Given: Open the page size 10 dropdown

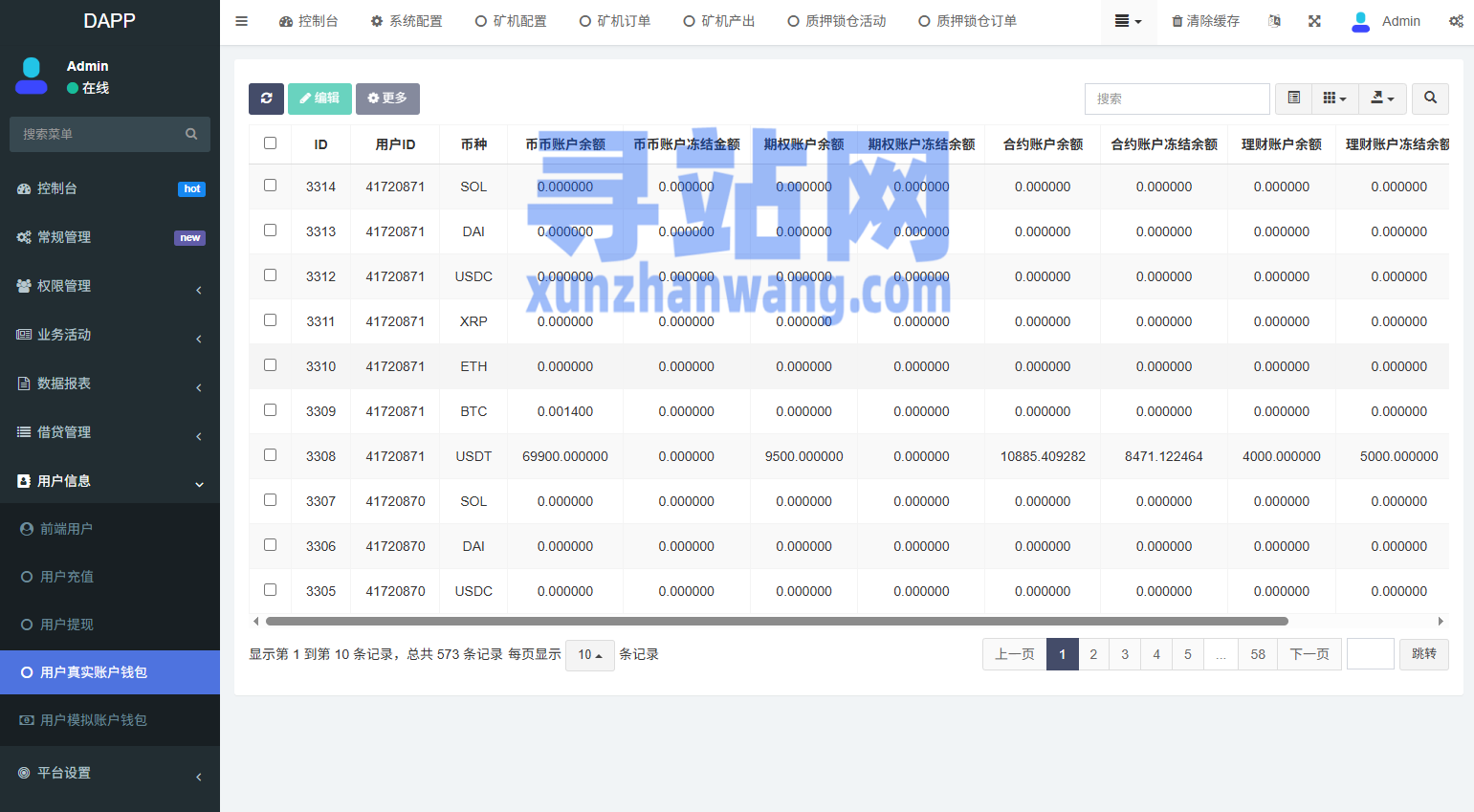Looking at the screenshot, I should pos(589,655).
